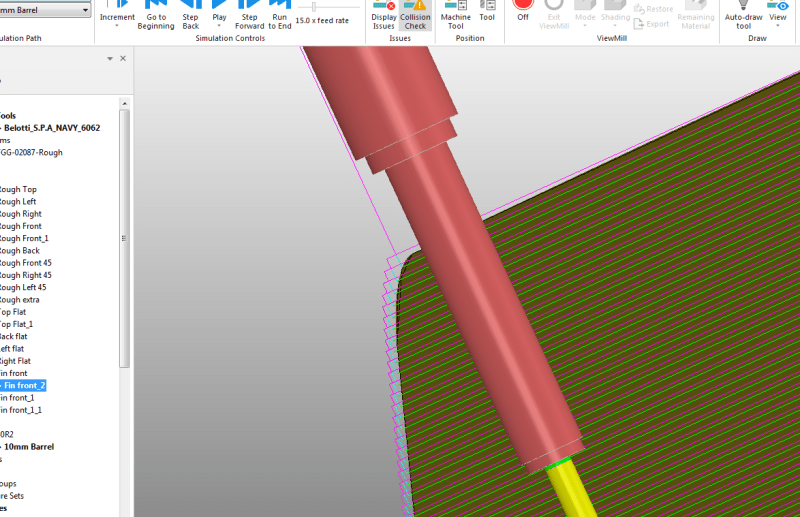Show the Machine Tool position
The image size is (800, 517).
coord(456,15)
